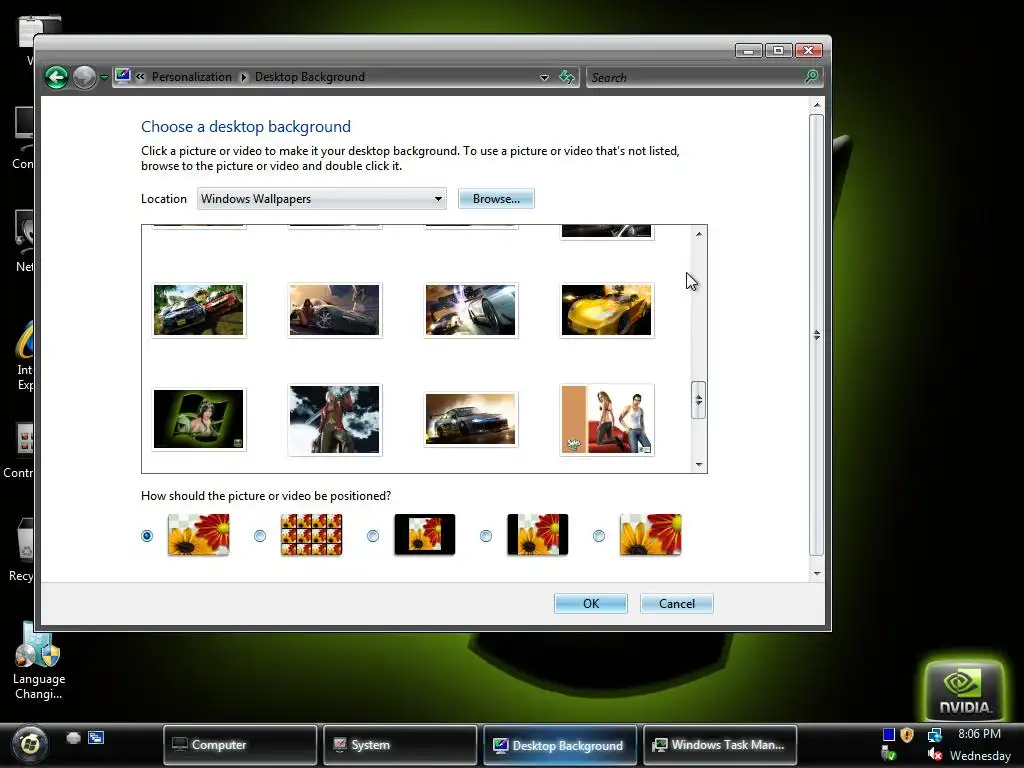
Task: Select the fourth positioning radio button
Action: tap(486, 536)
